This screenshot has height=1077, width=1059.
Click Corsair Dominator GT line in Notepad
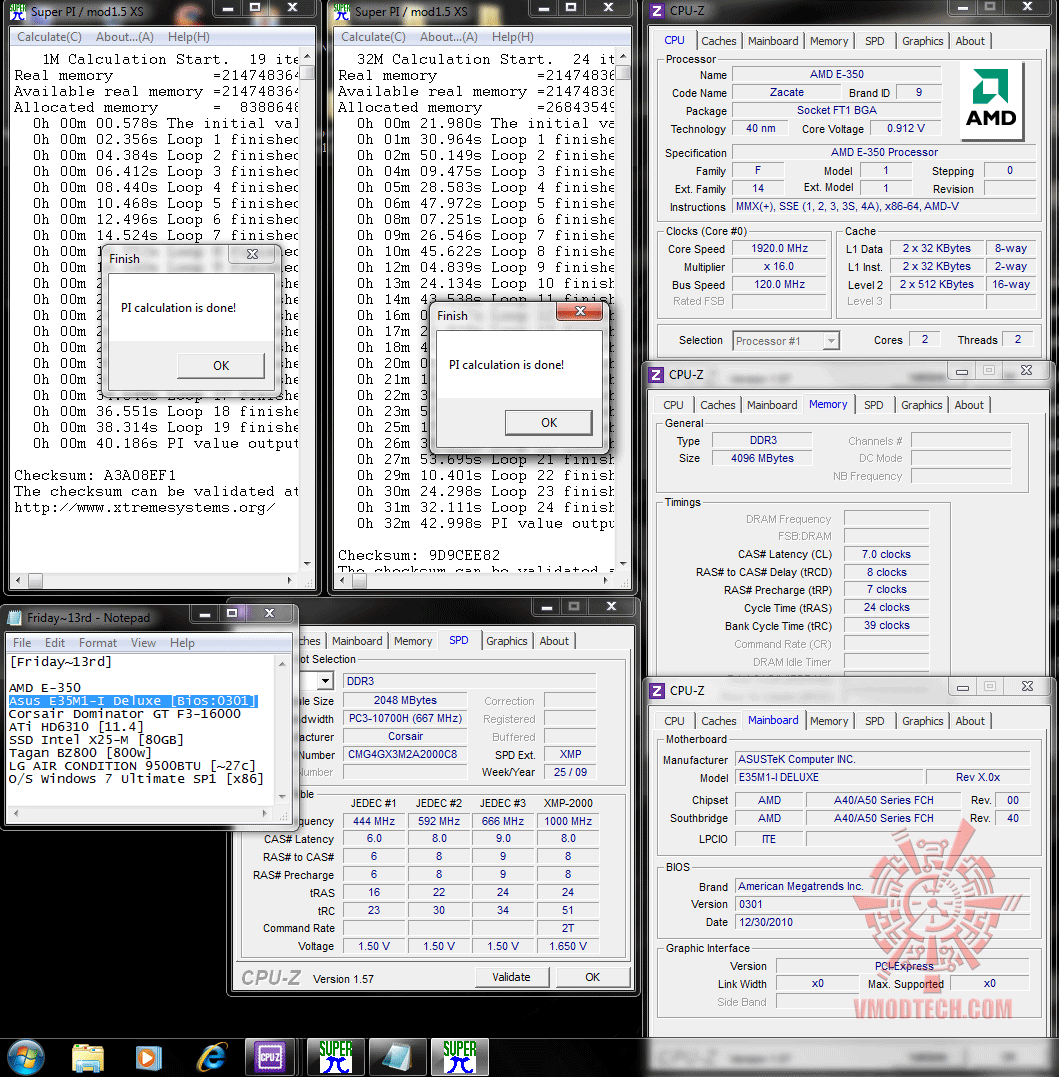(124, 714)
